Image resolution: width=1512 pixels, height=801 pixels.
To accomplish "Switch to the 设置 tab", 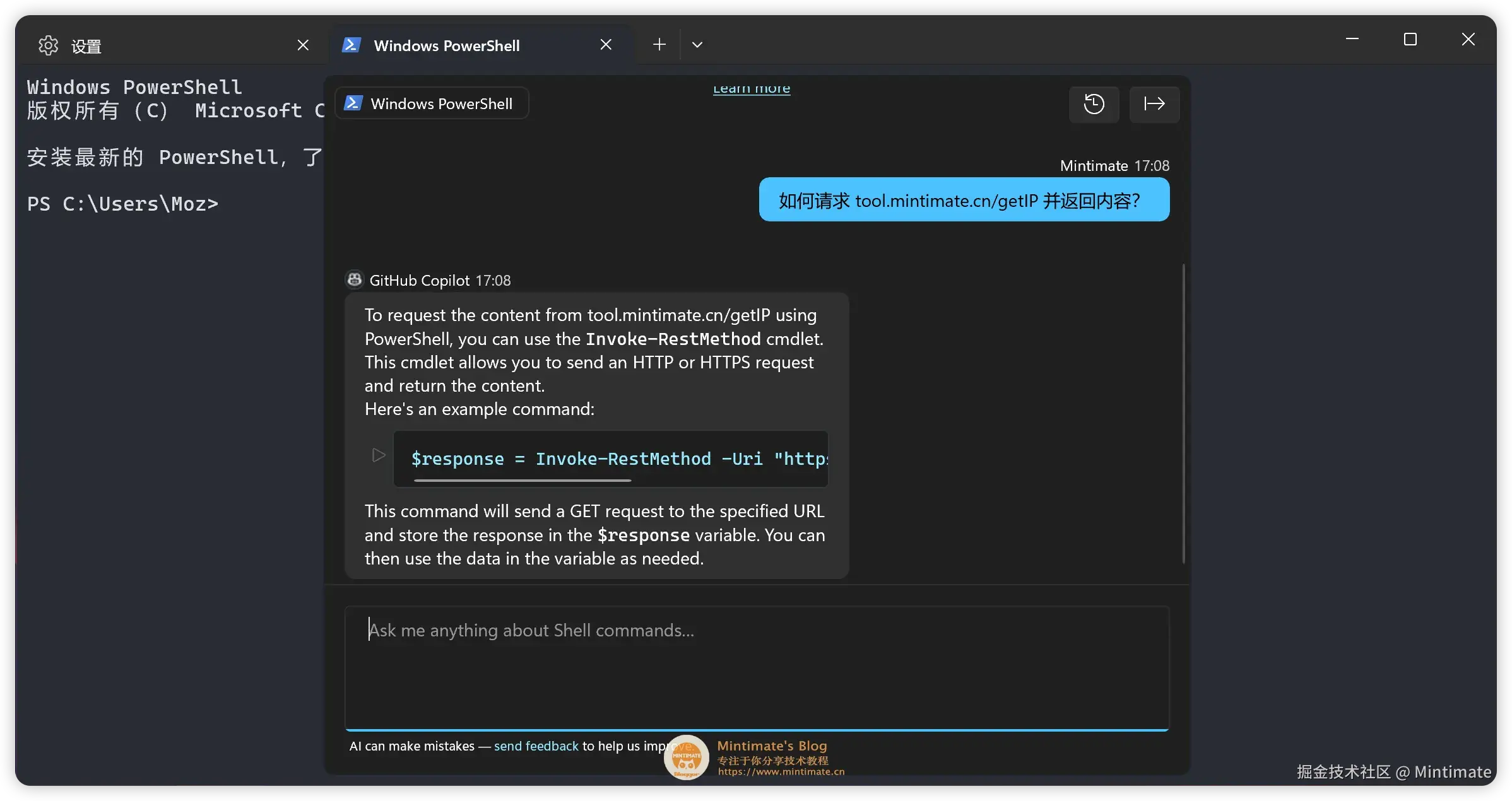I will (x=85, y=45).
